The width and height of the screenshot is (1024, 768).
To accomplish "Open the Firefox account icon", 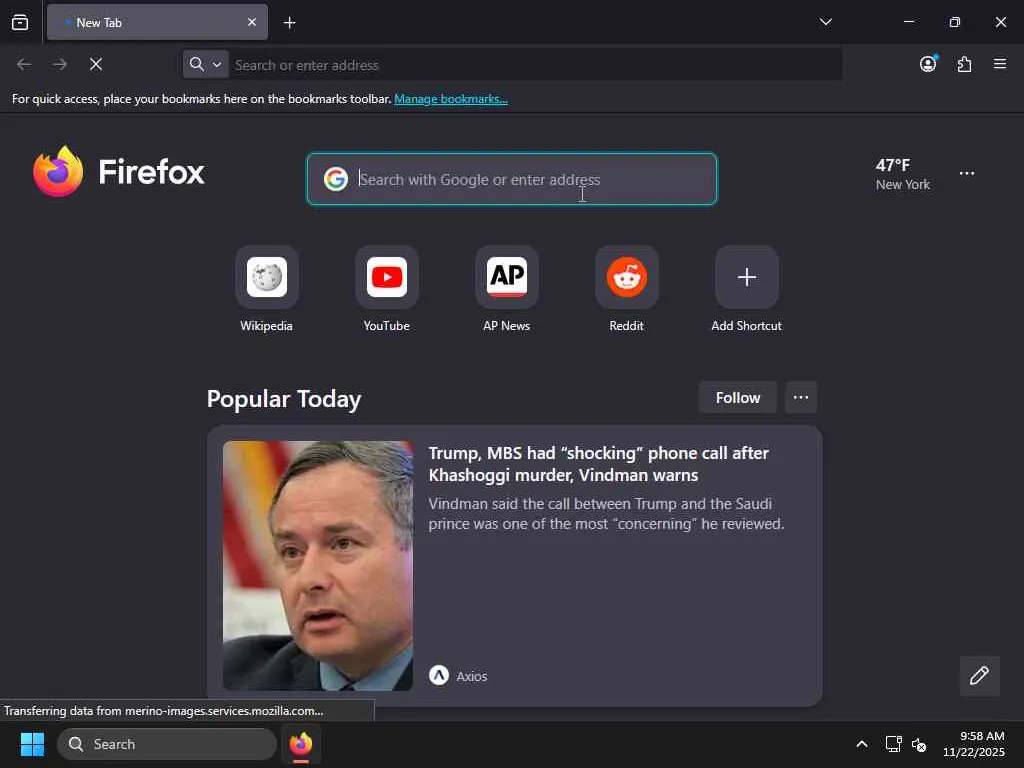I will tap(928, 63).
